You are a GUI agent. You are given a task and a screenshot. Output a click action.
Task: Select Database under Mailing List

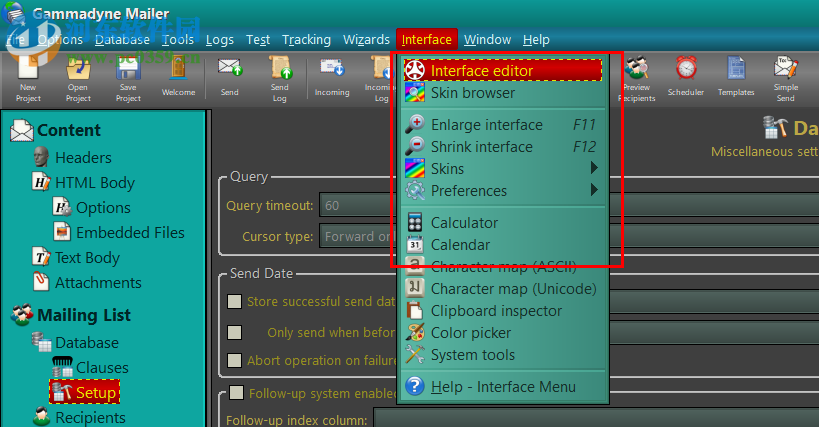[87, 342]
